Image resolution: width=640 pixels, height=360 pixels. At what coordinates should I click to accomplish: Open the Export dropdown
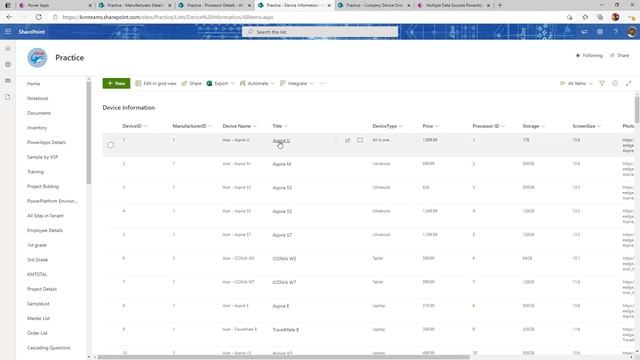[x=221, y=83]
